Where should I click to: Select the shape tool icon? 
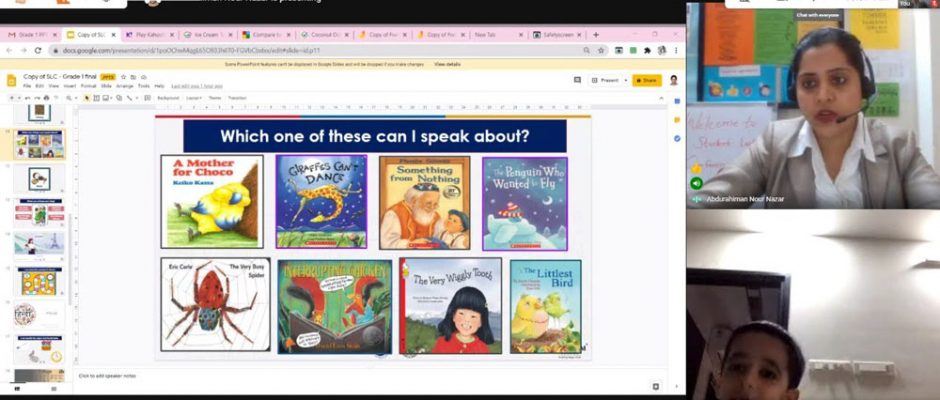[119, 98]
